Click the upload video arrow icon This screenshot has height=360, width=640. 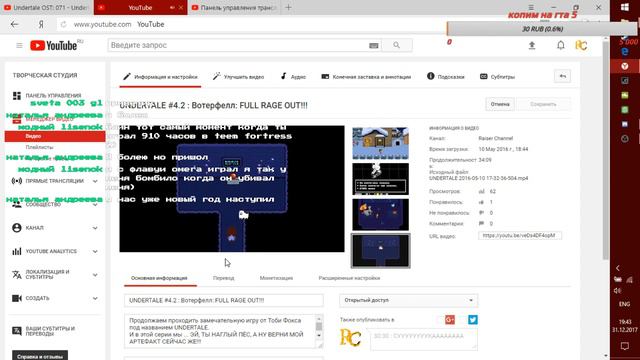(532, 45)
